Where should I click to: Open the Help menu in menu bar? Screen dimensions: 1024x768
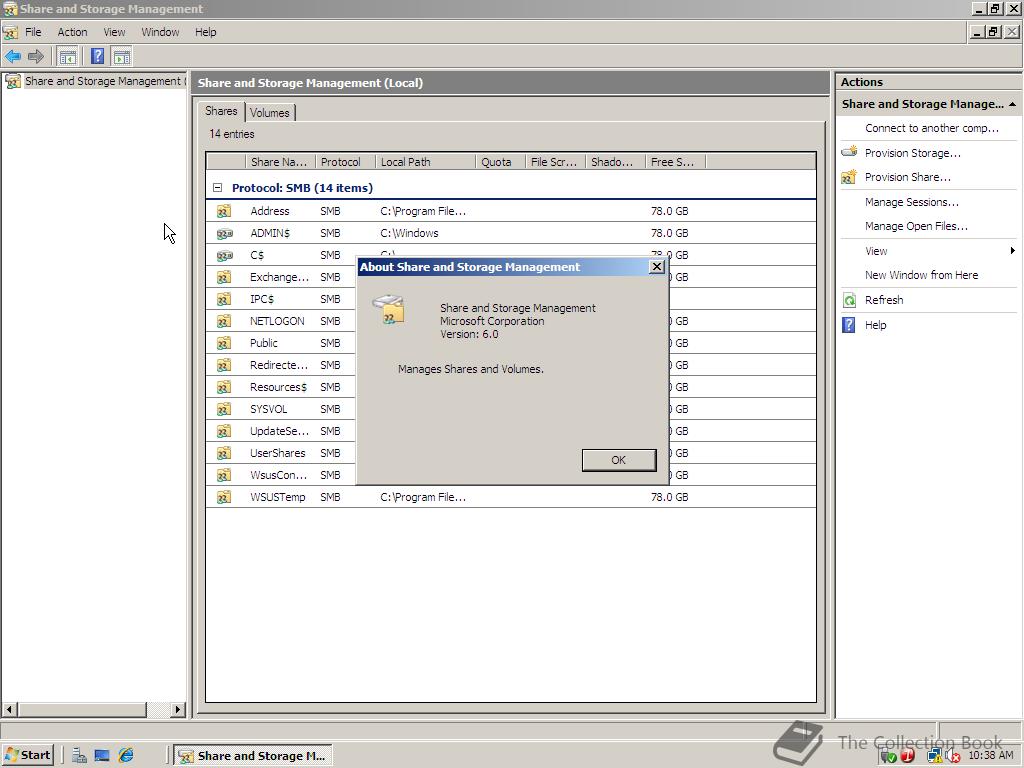click(206, 32)
